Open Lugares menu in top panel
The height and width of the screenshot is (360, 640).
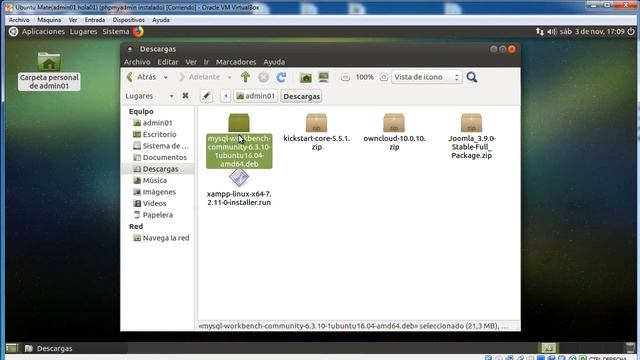(83, 31)
